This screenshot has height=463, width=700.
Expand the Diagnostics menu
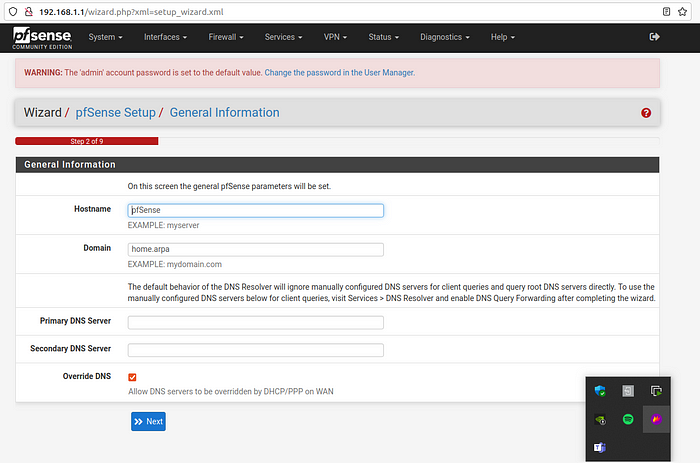(445, 37)
